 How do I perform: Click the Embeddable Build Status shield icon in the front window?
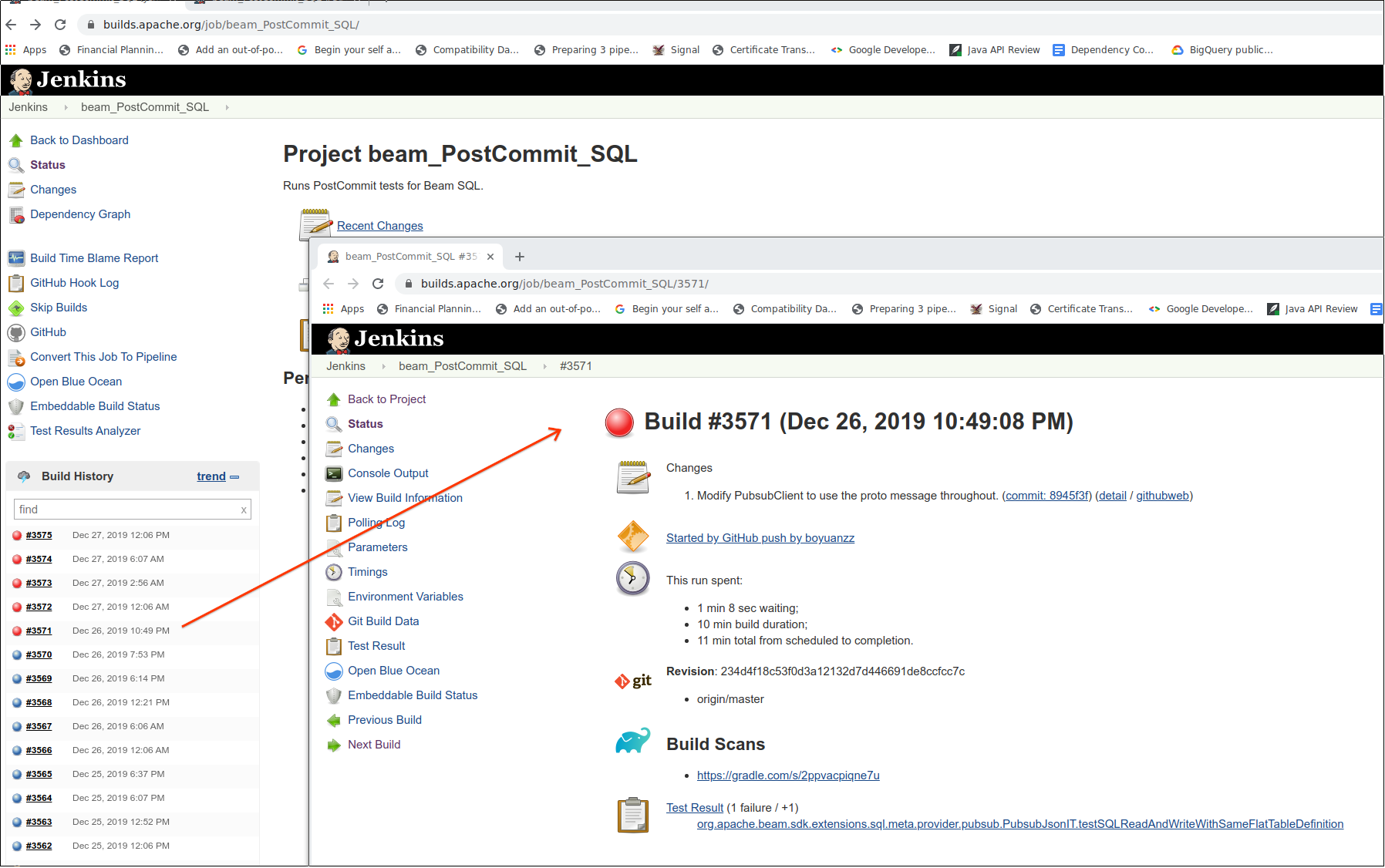point(334,695)
